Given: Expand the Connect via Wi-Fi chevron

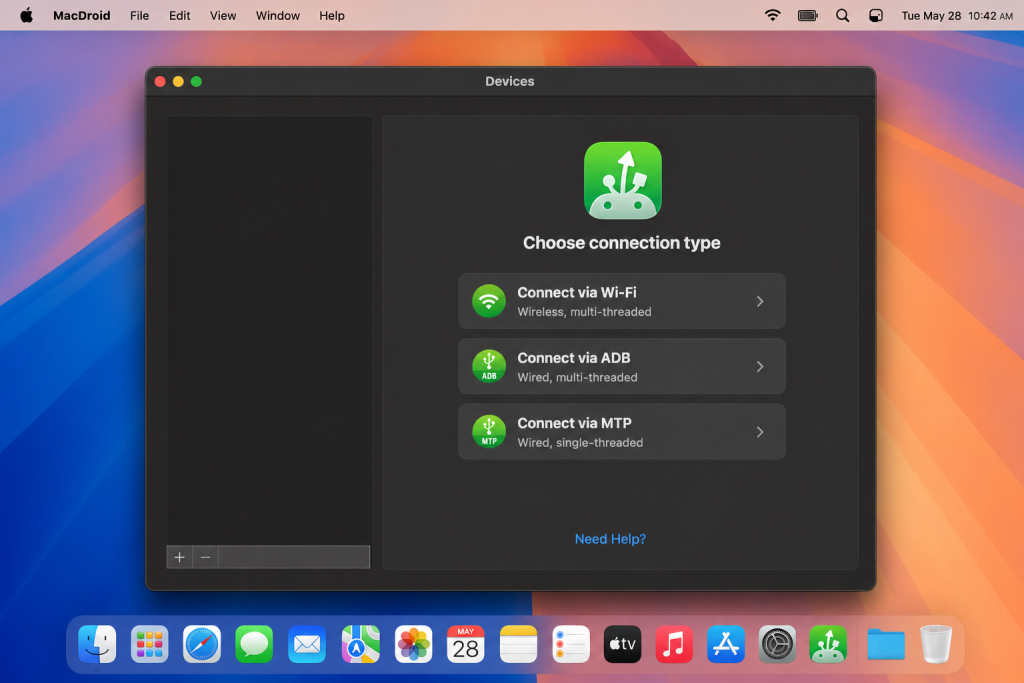Looking at the screenshot, I should [x=760, y=301].
